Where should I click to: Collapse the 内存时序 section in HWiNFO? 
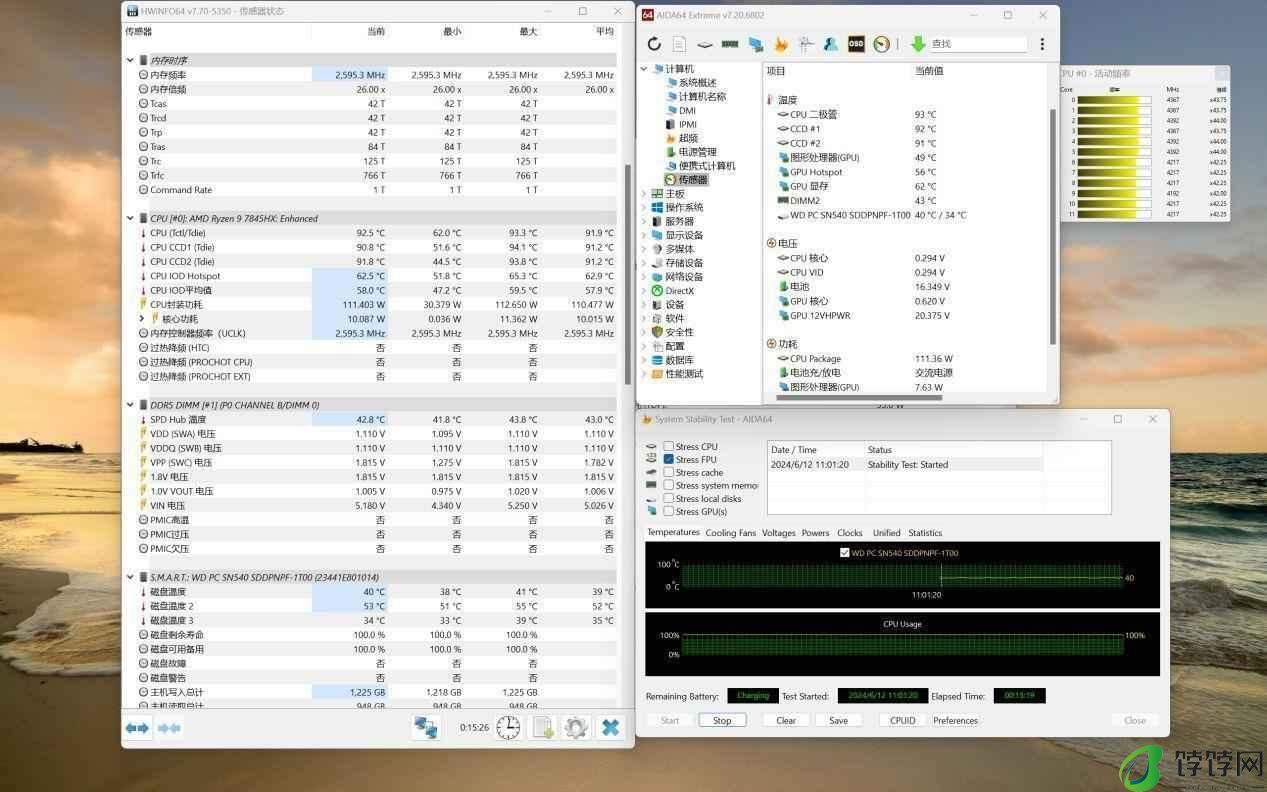tap(130, 61)
